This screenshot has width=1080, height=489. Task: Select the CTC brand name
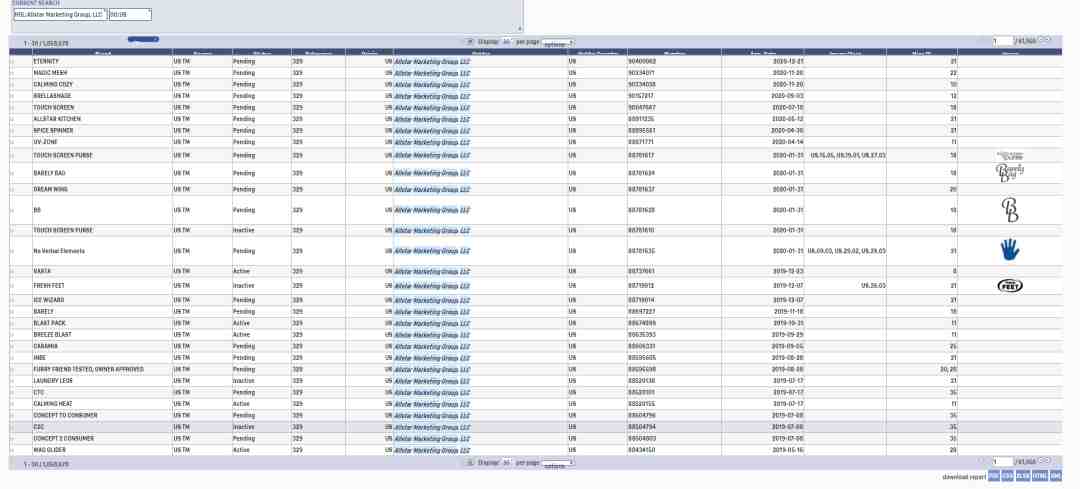click(39, 393)
